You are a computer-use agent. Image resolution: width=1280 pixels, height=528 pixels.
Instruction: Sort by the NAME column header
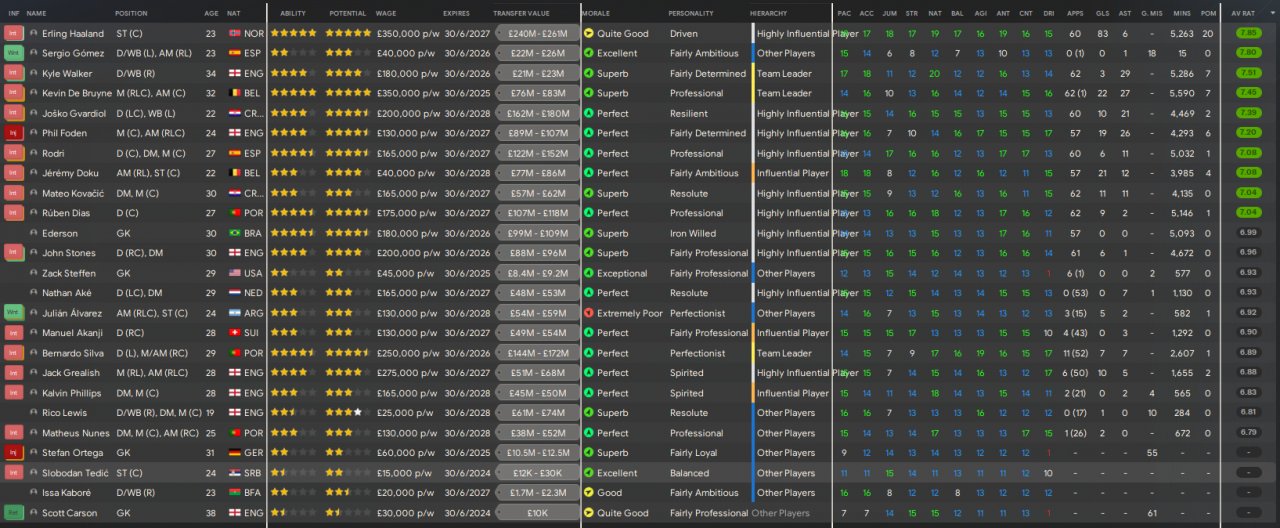coord(36,13)
